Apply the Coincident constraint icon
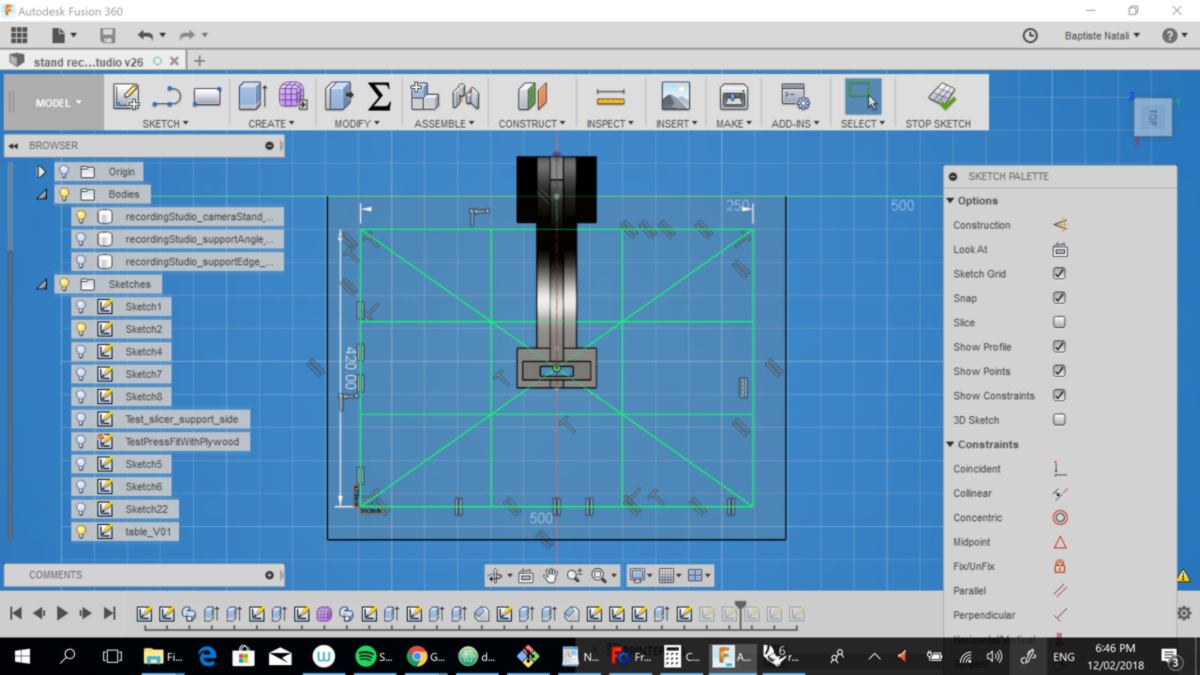This screenshot has width=1200, height=675. pyautogui.click(x=1060, y=469)
